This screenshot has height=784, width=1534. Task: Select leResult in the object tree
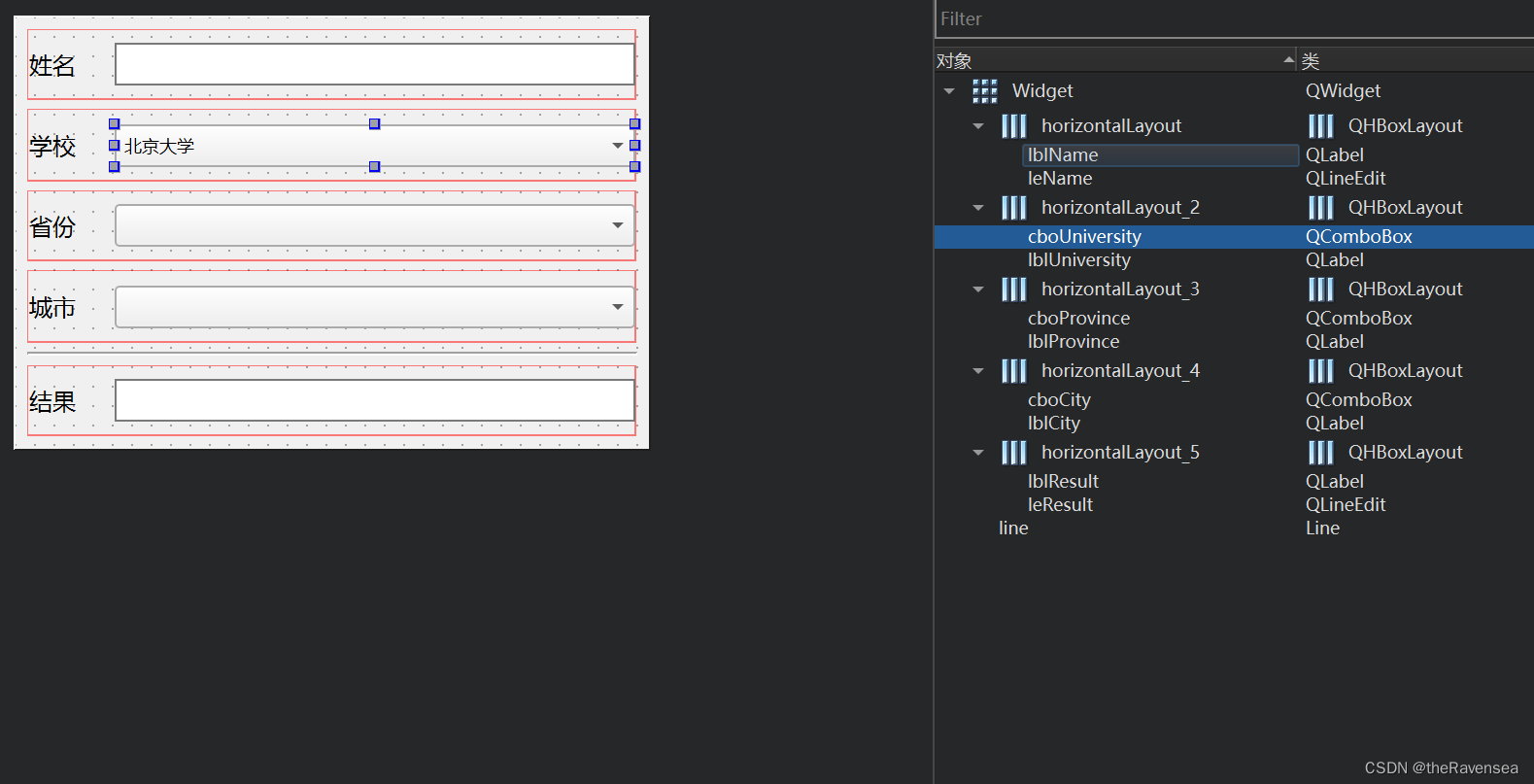coord(1060,505)
